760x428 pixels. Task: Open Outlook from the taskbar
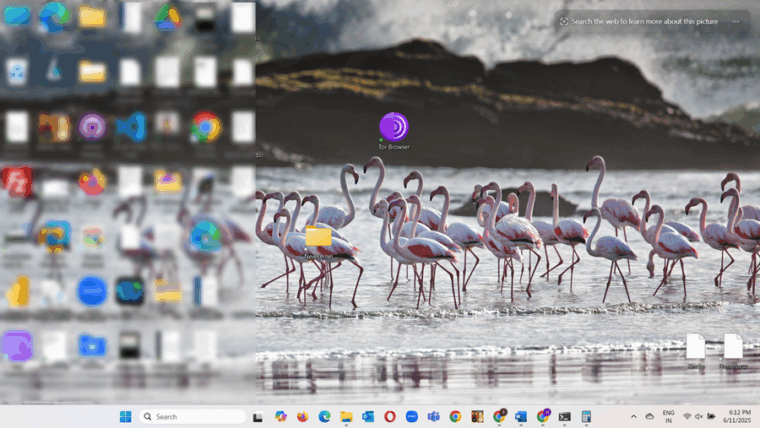(x=368, y=416)
